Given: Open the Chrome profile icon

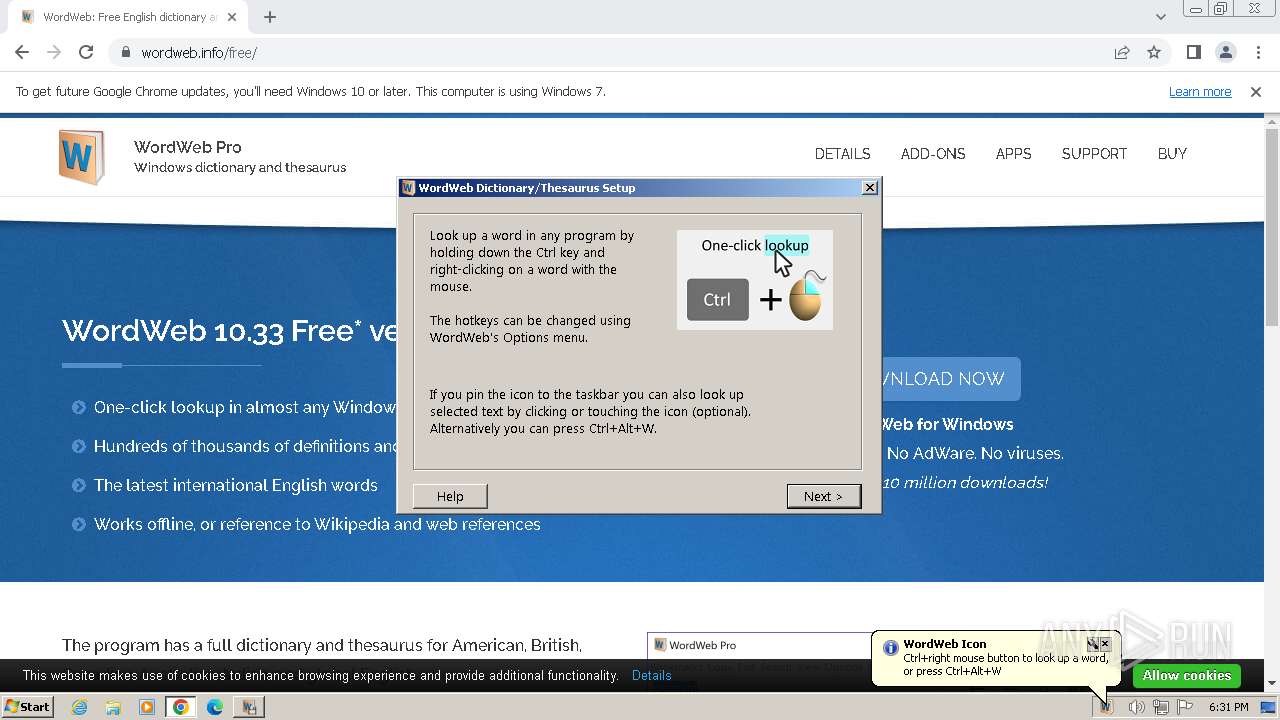Looking at the screenshot, I should pyautogui.click(x=1226, y=53).
